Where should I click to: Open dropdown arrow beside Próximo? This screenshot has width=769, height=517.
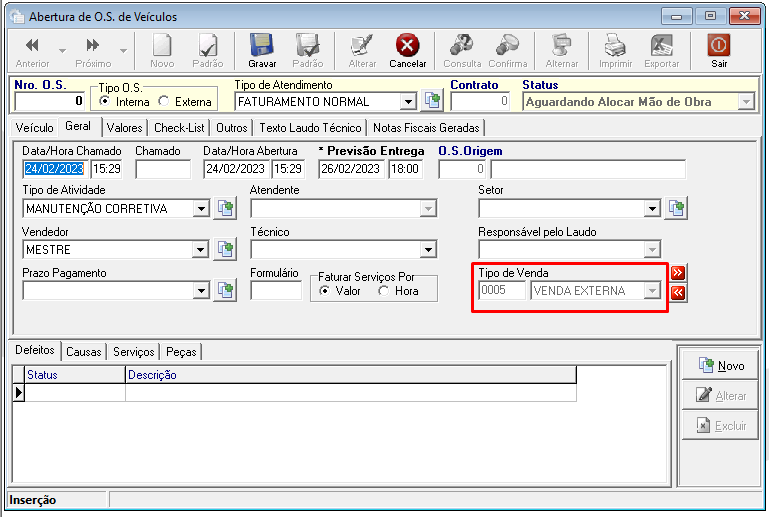coord(123,51)
